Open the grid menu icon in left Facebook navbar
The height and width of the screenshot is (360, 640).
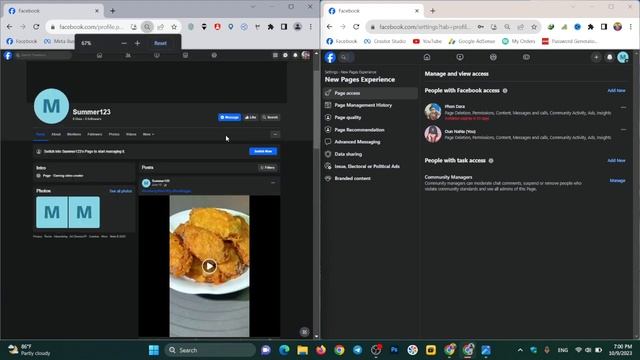pos(276,56)
